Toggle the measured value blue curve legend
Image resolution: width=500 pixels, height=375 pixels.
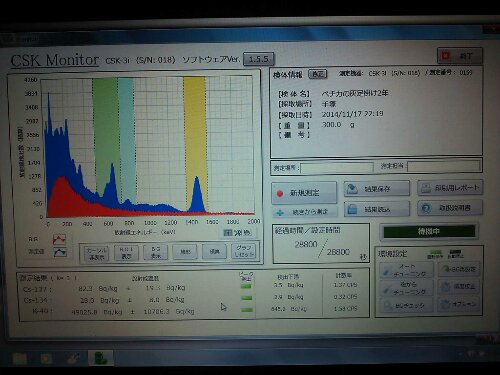[x=60, y=252]
